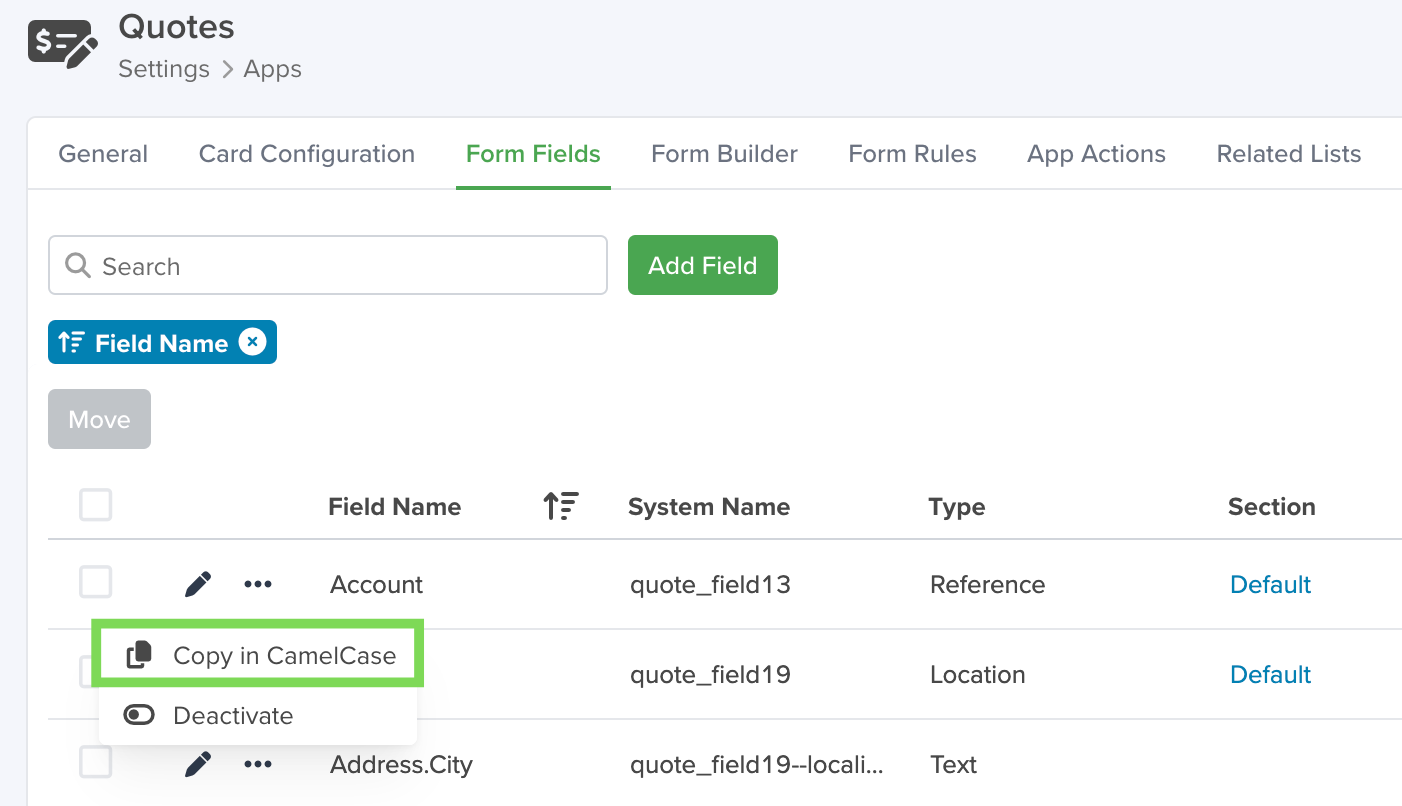Open the Card Configuration tab
This screenshot has height=806, width=1402.
307,154
